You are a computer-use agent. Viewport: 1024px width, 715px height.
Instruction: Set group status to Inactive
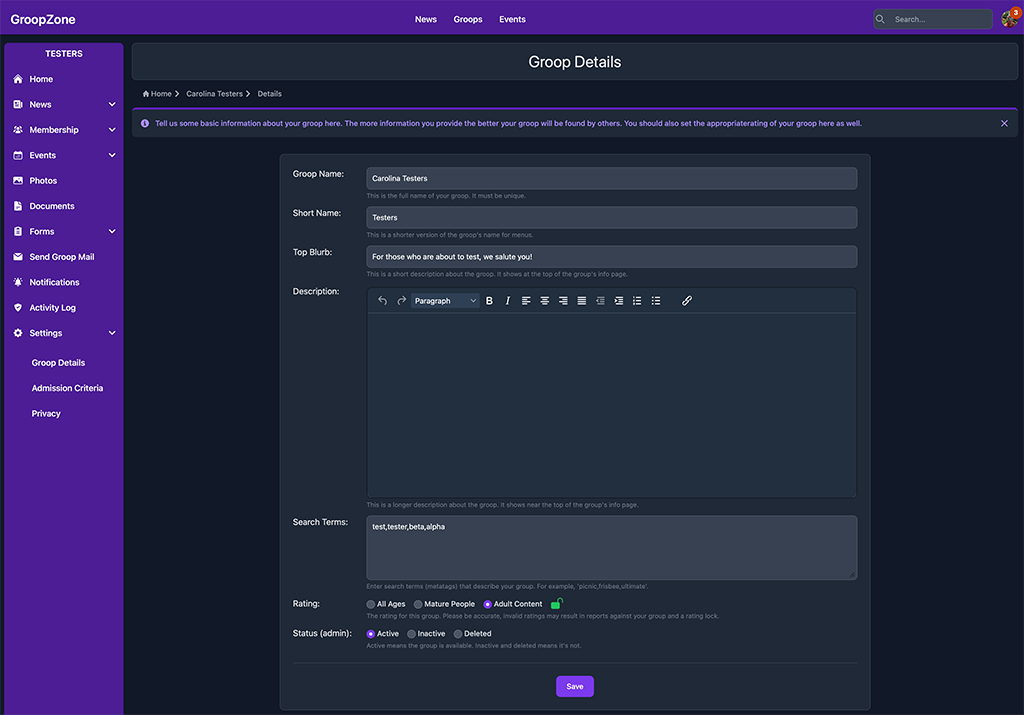(411, 634)
